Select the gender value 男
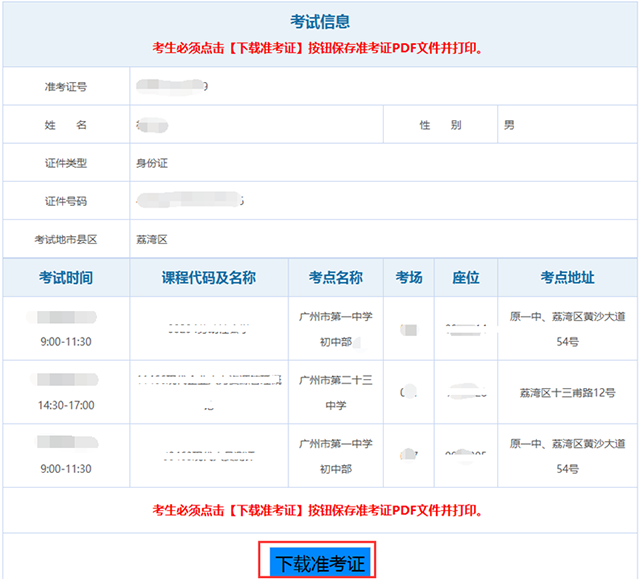640x584 pixels. [x=509, y=125]
